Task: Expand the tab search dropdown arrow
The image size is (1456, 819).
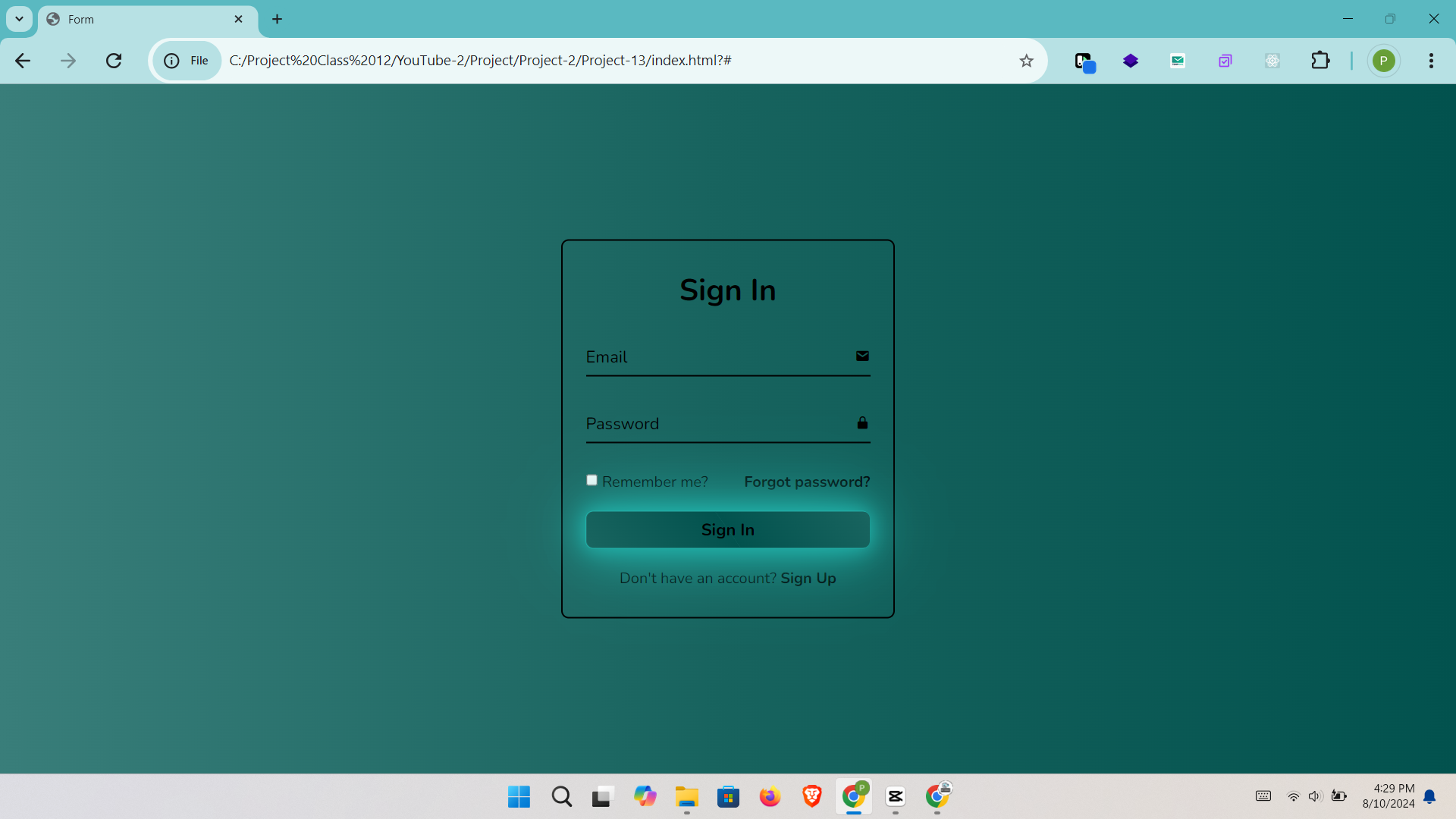Action: (19, 19)
